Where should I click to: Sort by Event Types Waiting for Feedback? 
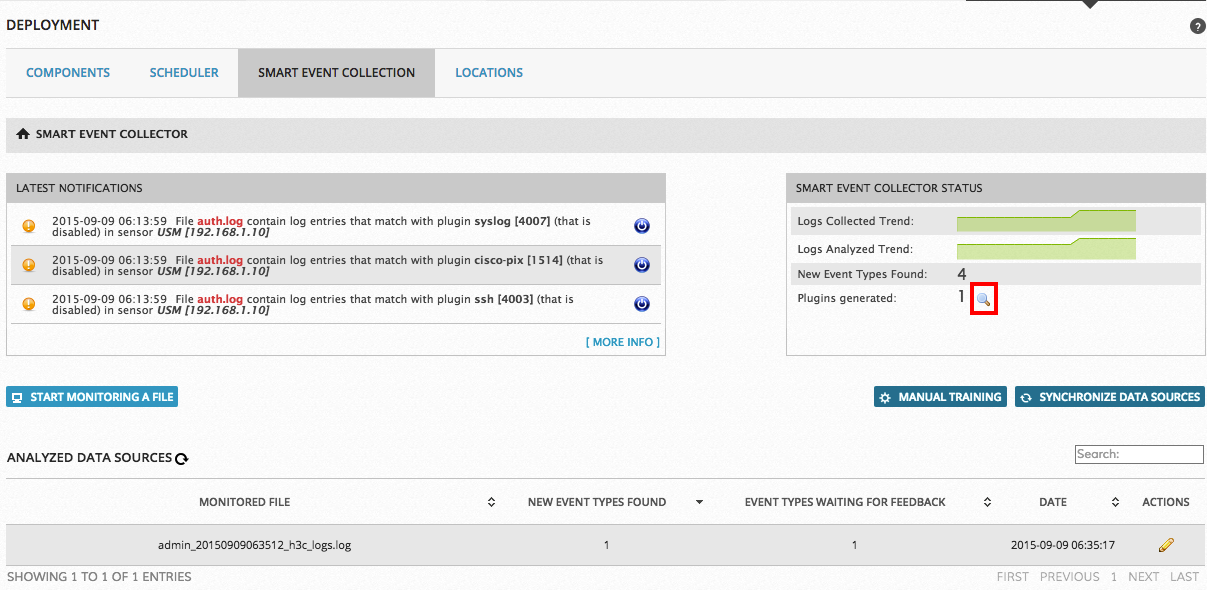coord(987,502)
